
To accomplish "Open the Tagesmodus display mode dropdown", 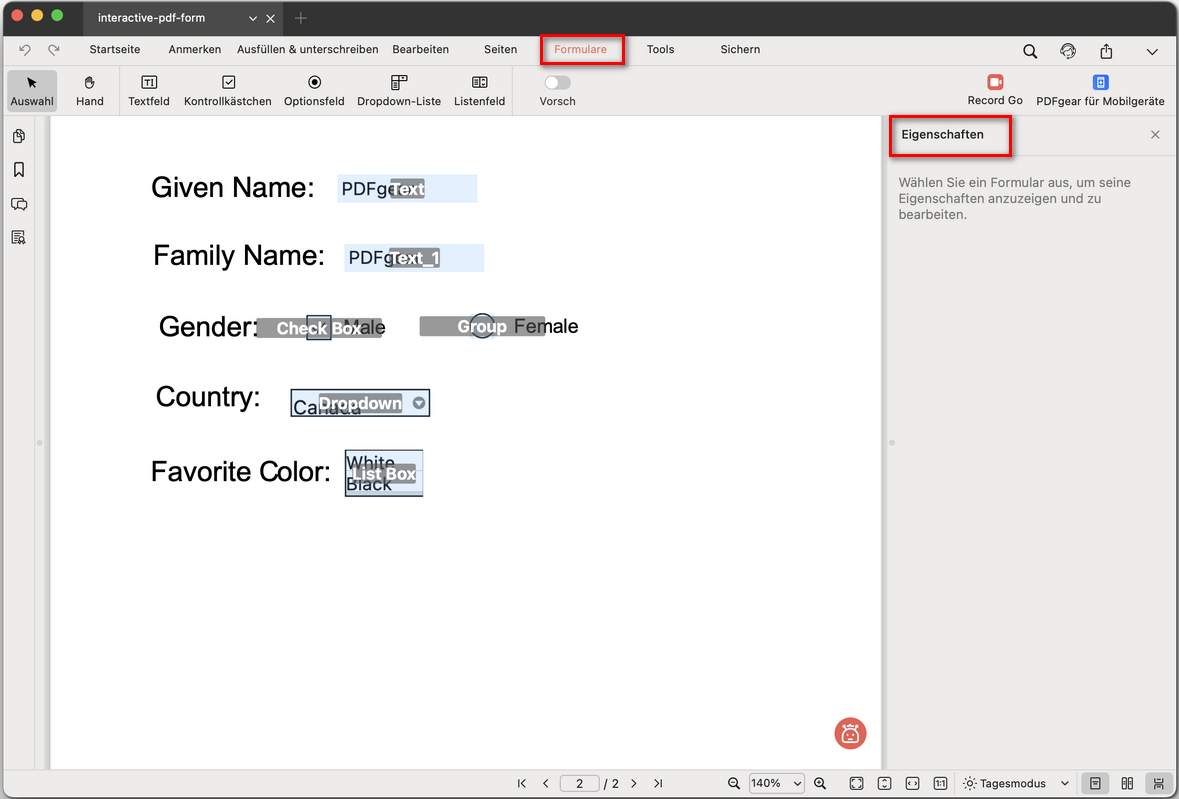I will [1016, 784].
